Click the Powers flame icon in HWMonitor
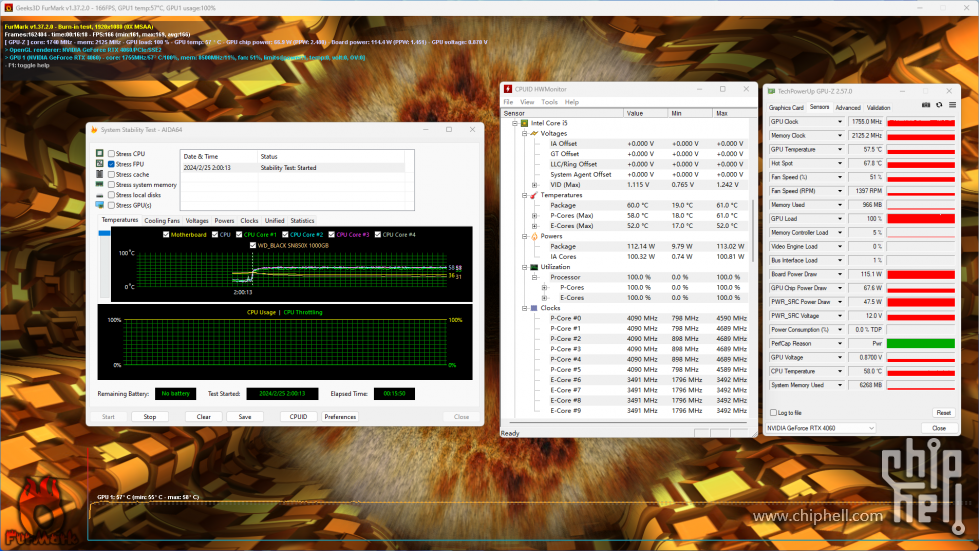 click(534, 236)
